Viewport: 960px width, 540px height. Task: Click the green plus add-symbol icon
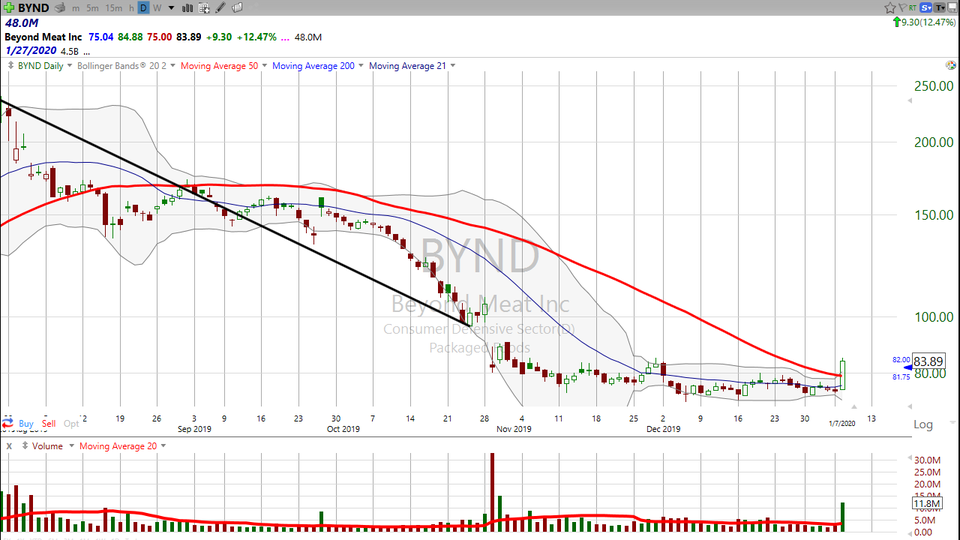point(9,7)
